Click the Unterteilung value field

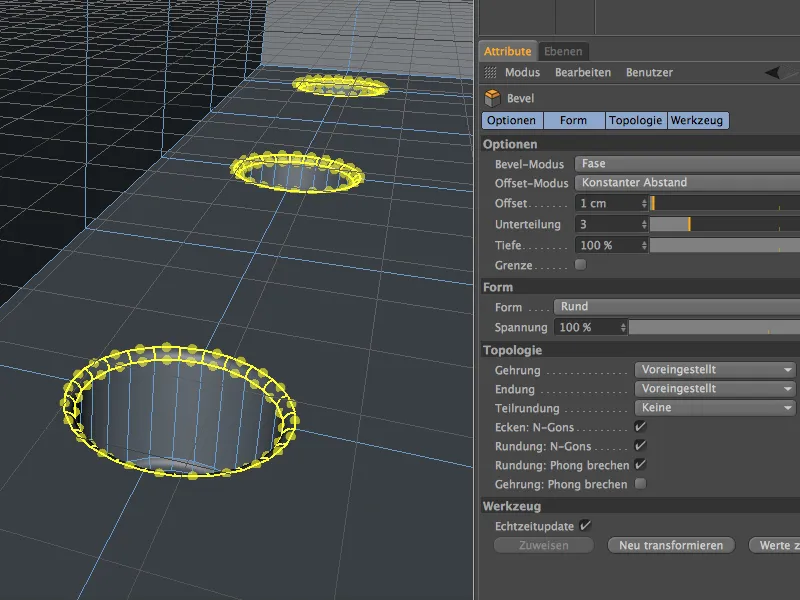[607, 224]
